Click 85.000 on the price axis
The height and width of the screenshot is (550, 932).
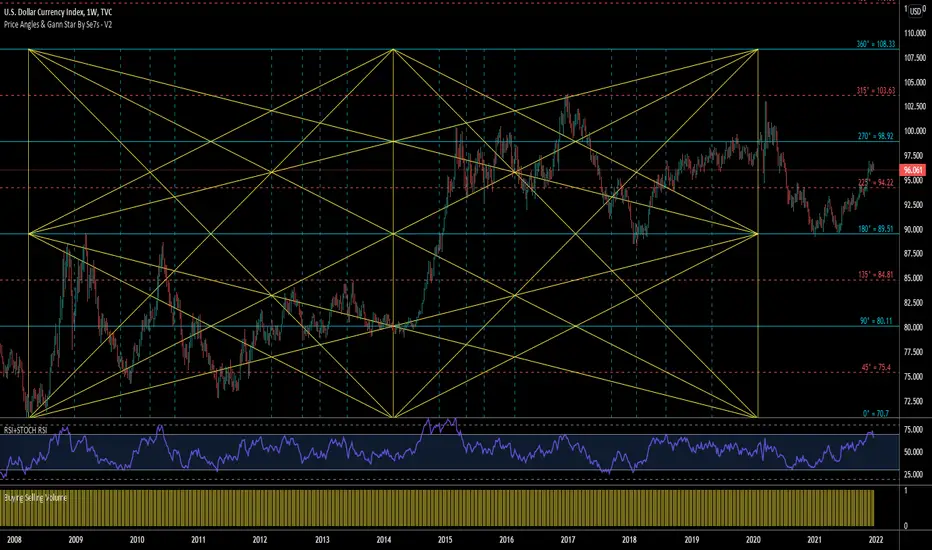pyautogui.click(x=915, y=278)
